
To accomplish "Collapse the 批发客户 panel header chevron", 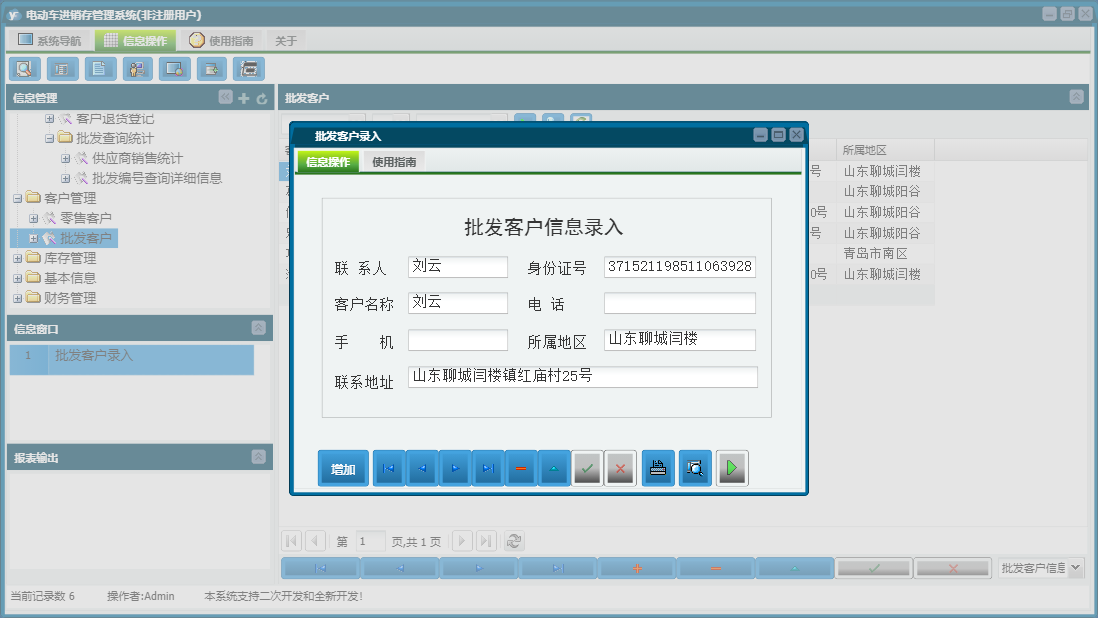I will point(1077,97).
